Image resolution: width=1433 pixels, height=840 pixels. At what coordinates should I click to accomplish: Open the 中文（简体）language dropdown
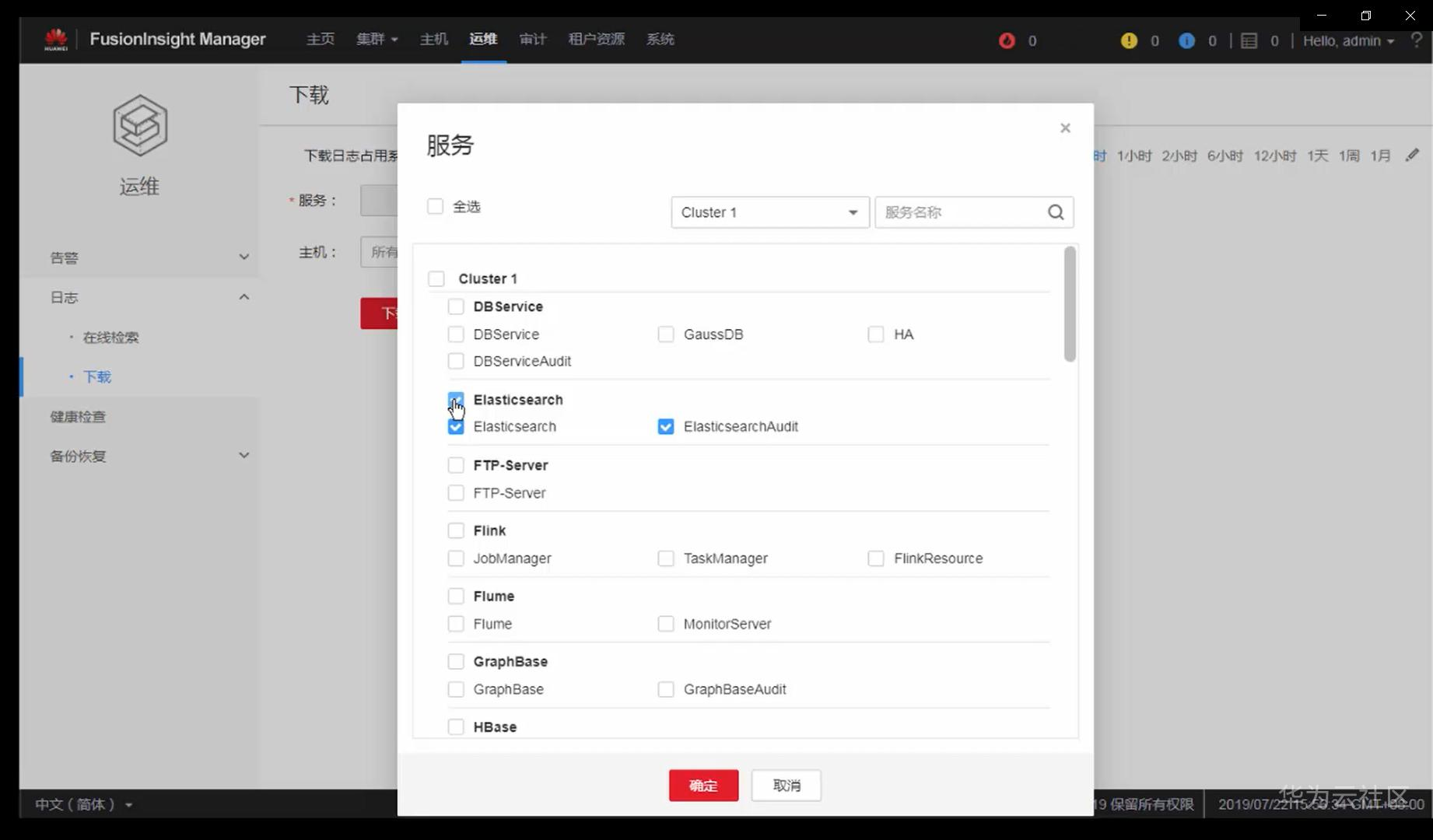84,804
